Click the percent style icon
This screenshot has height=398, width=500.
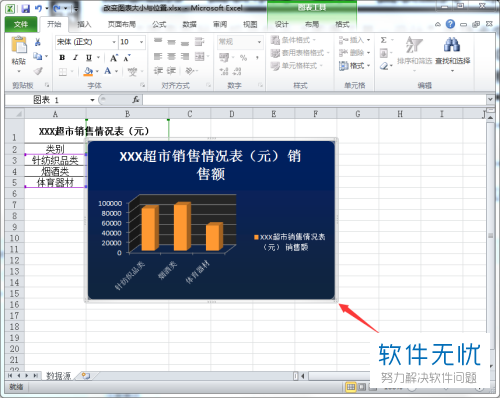[x=244, y=58]
